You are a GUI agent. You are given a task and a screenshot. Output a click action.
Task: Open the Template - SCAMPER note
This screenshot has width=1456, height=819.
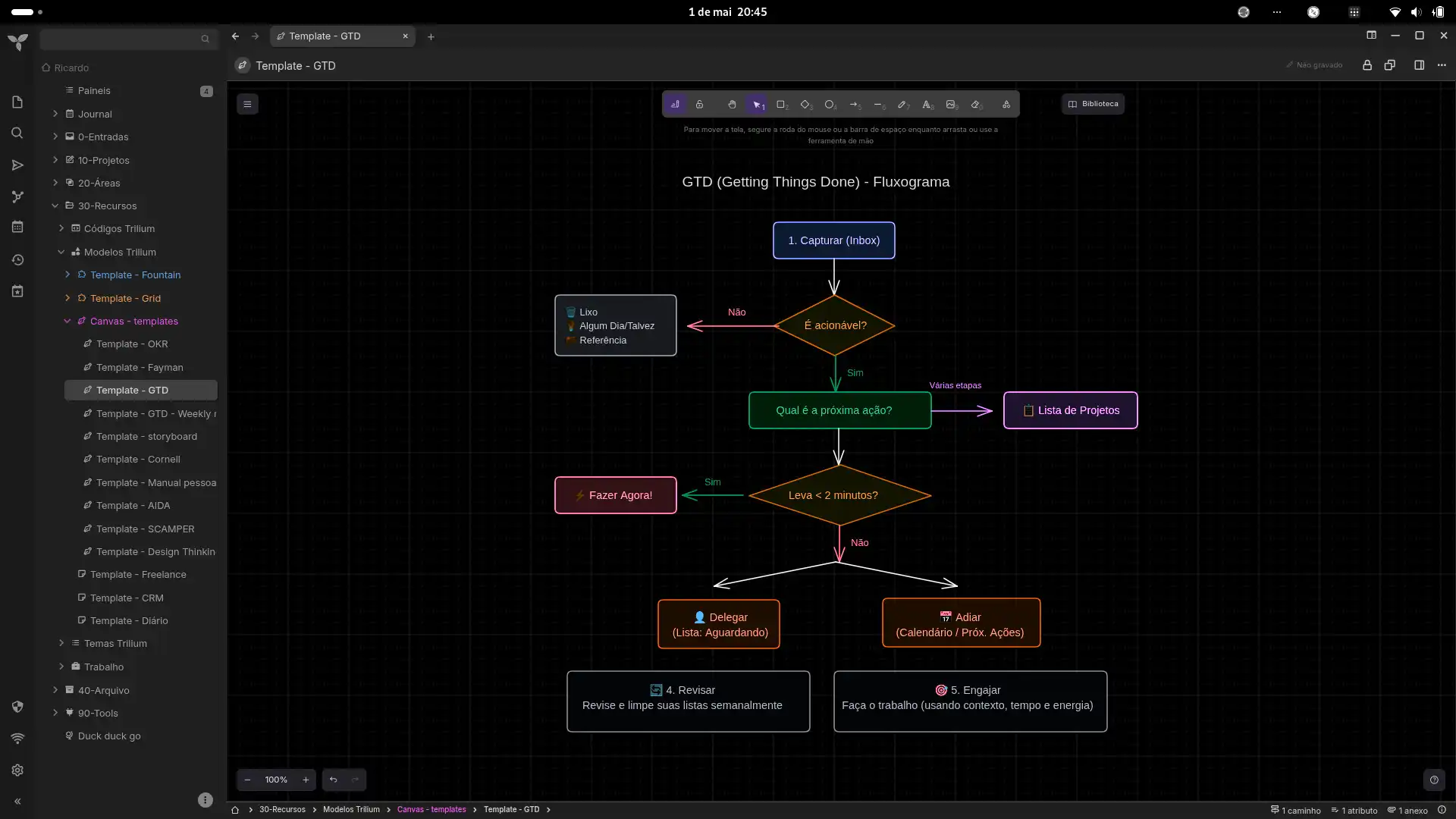145,529
